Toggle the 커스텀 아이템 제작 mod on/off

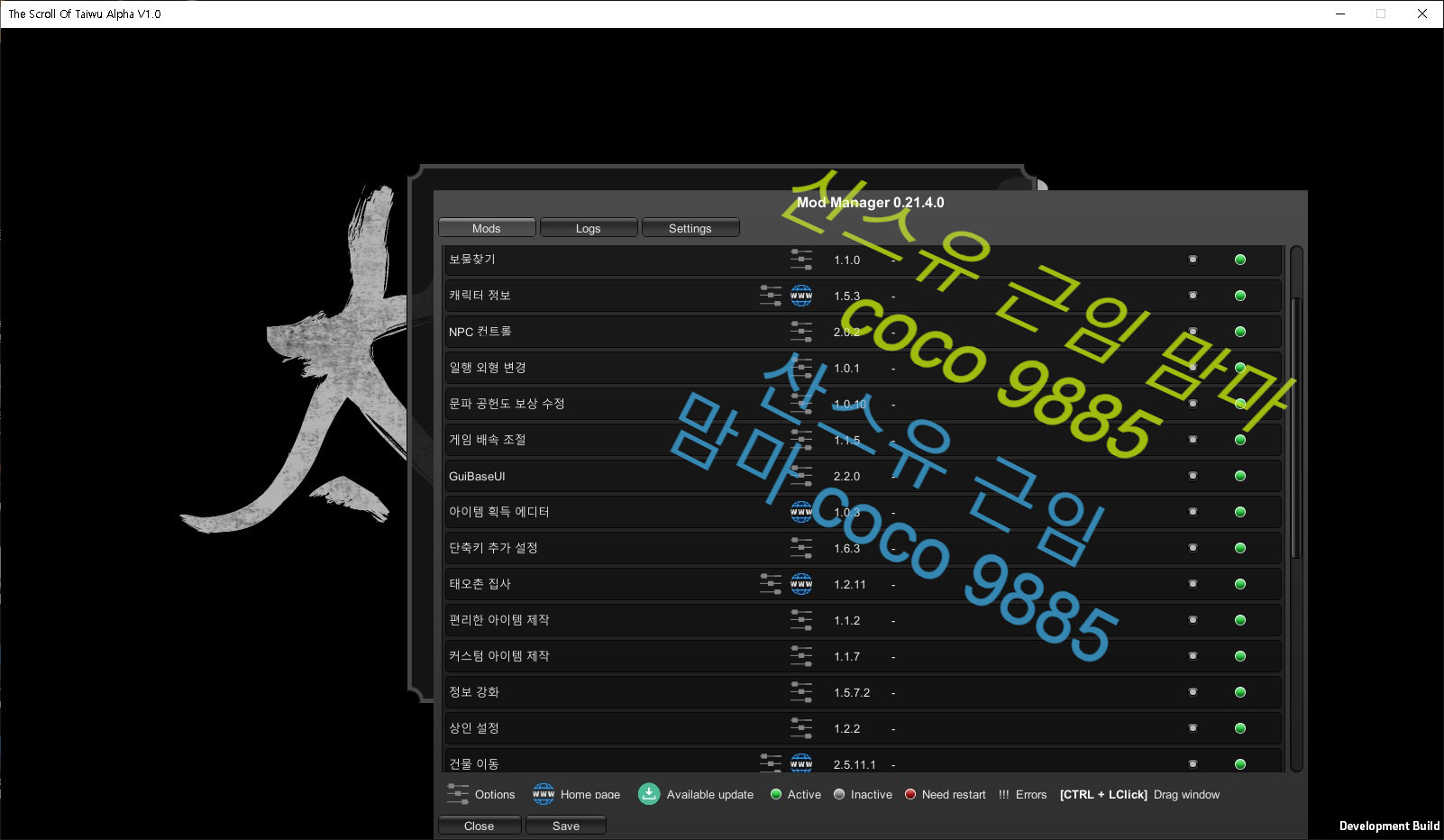pyautogui.click(x=1193, y=656)
